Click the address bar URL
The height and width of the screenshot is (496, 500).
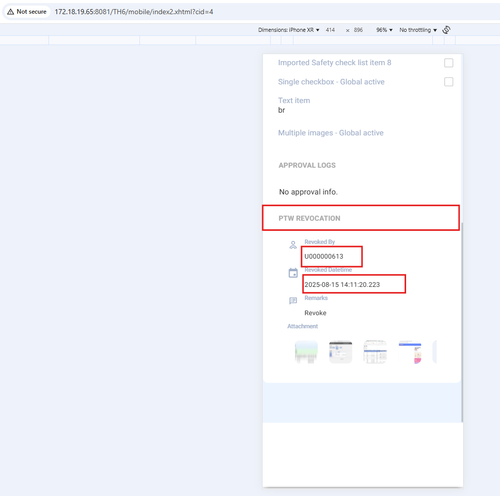tap(134, 12)
